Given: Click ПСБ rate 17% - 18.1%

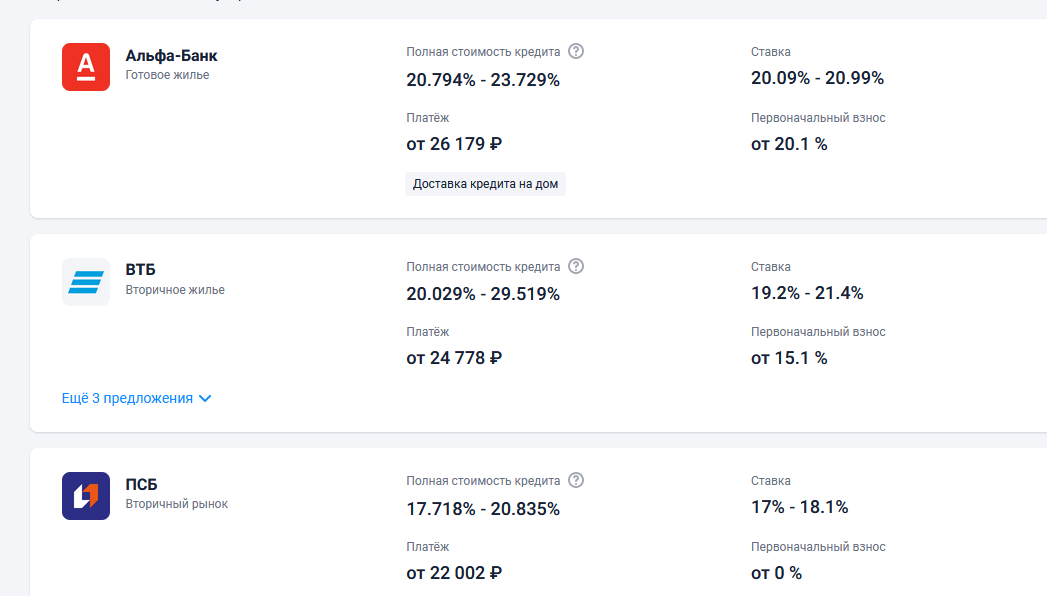Looking at the screenshot, I should (x=799, y=507).
